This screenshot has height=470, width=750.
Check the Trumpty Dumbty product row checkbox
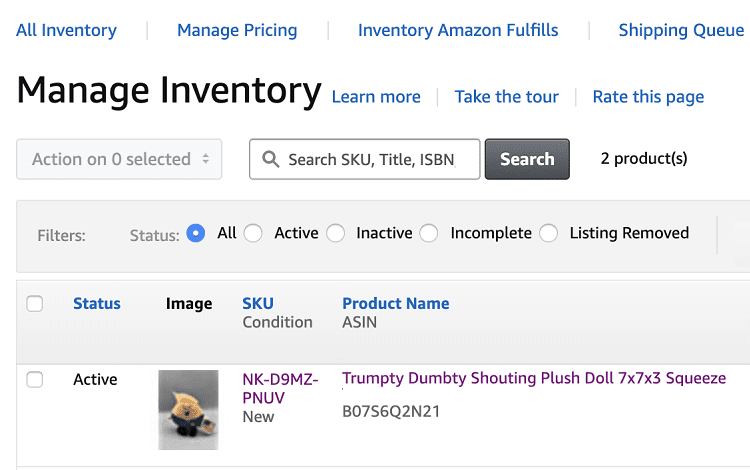[34, 380]
